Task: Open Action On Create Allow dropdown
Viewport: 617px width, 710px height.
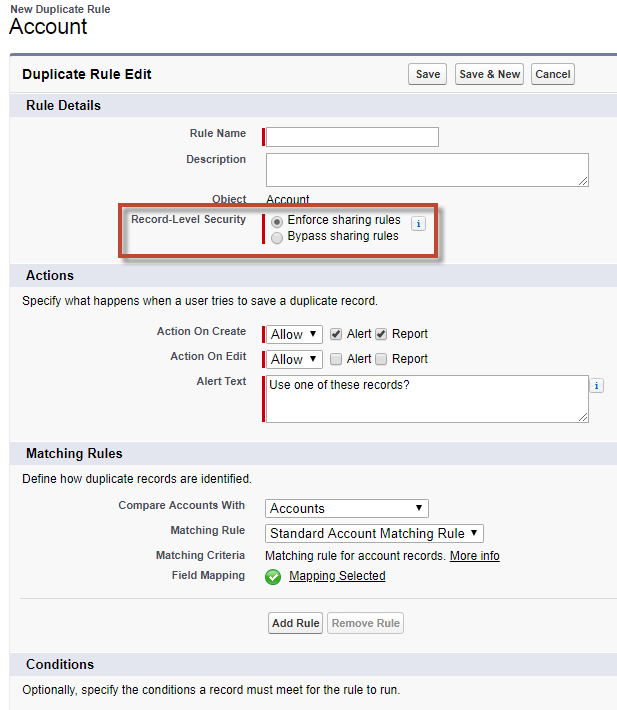Action: point(294,334)
